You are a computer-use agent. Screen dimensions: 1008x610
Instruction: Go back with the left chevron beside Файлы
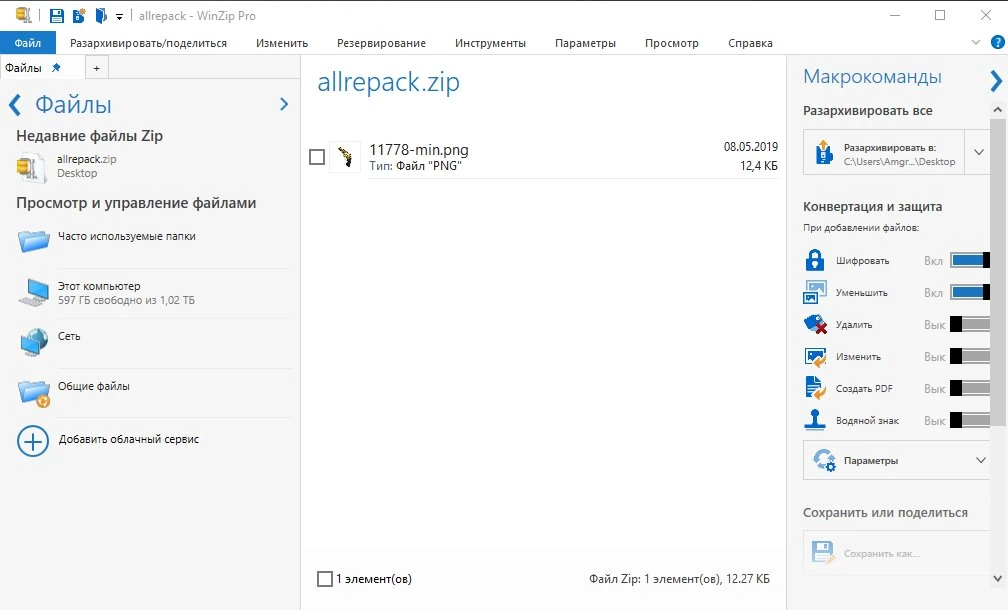[15, 104]
